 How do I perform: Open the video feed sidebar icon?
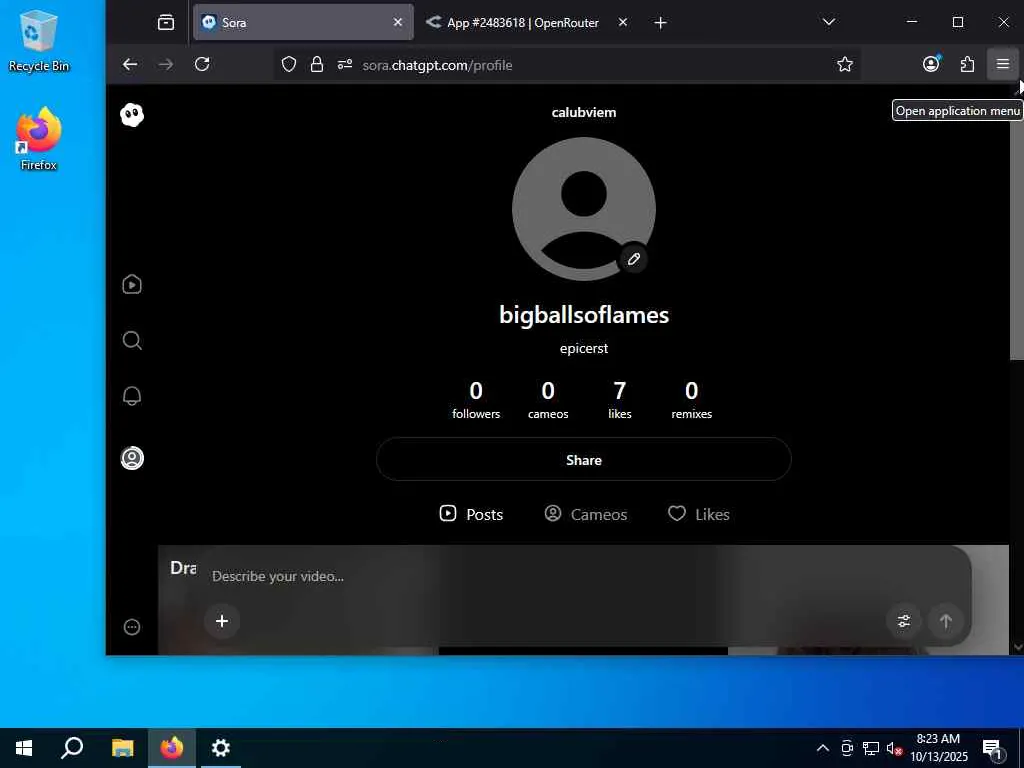(132, 284)
